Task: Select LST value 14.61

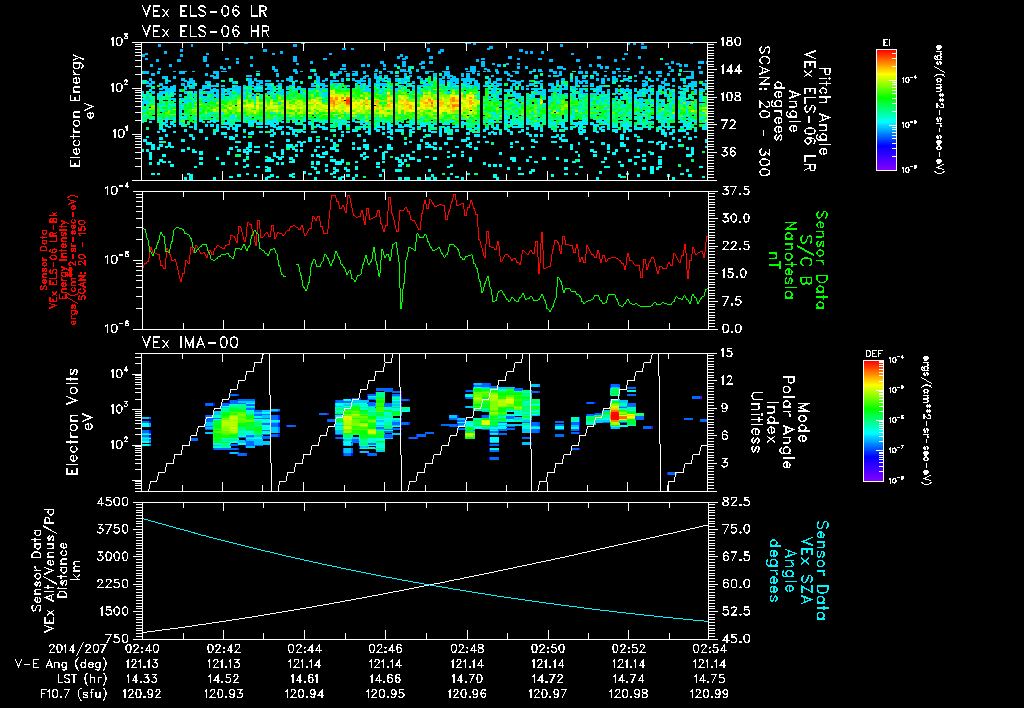Action: (x=304, y=679)
